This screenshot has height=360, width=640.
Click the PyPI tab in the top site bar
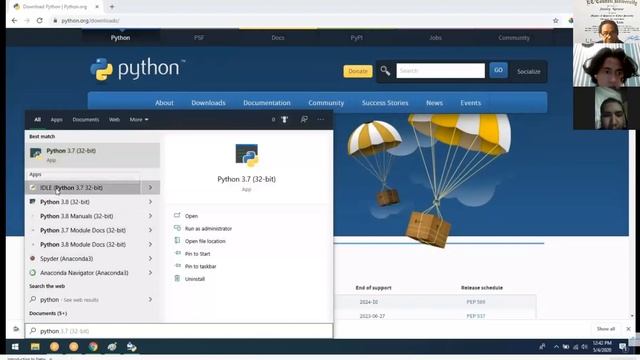pyautogui.click(x=356, y=38)
